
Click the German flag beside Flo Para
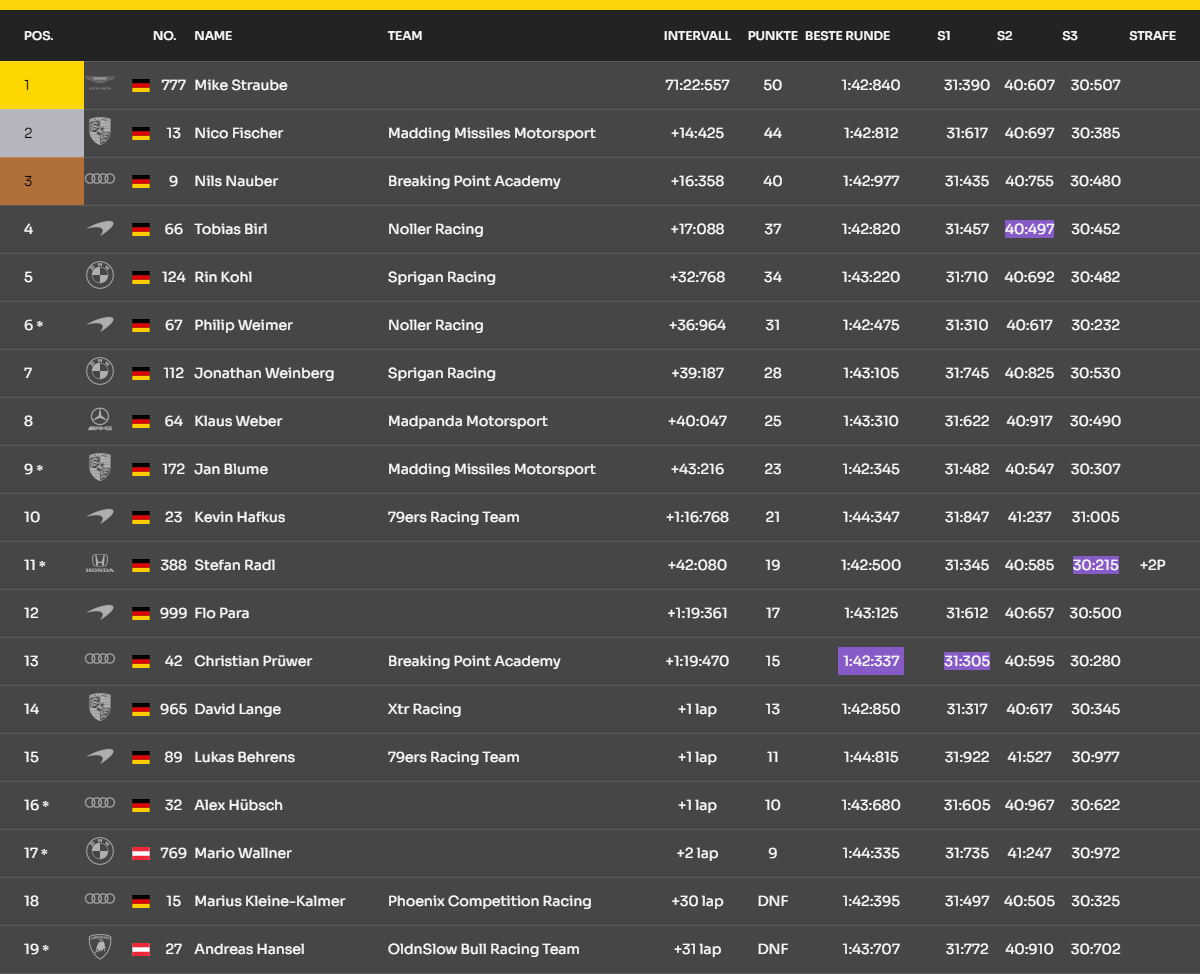[141, 613]
